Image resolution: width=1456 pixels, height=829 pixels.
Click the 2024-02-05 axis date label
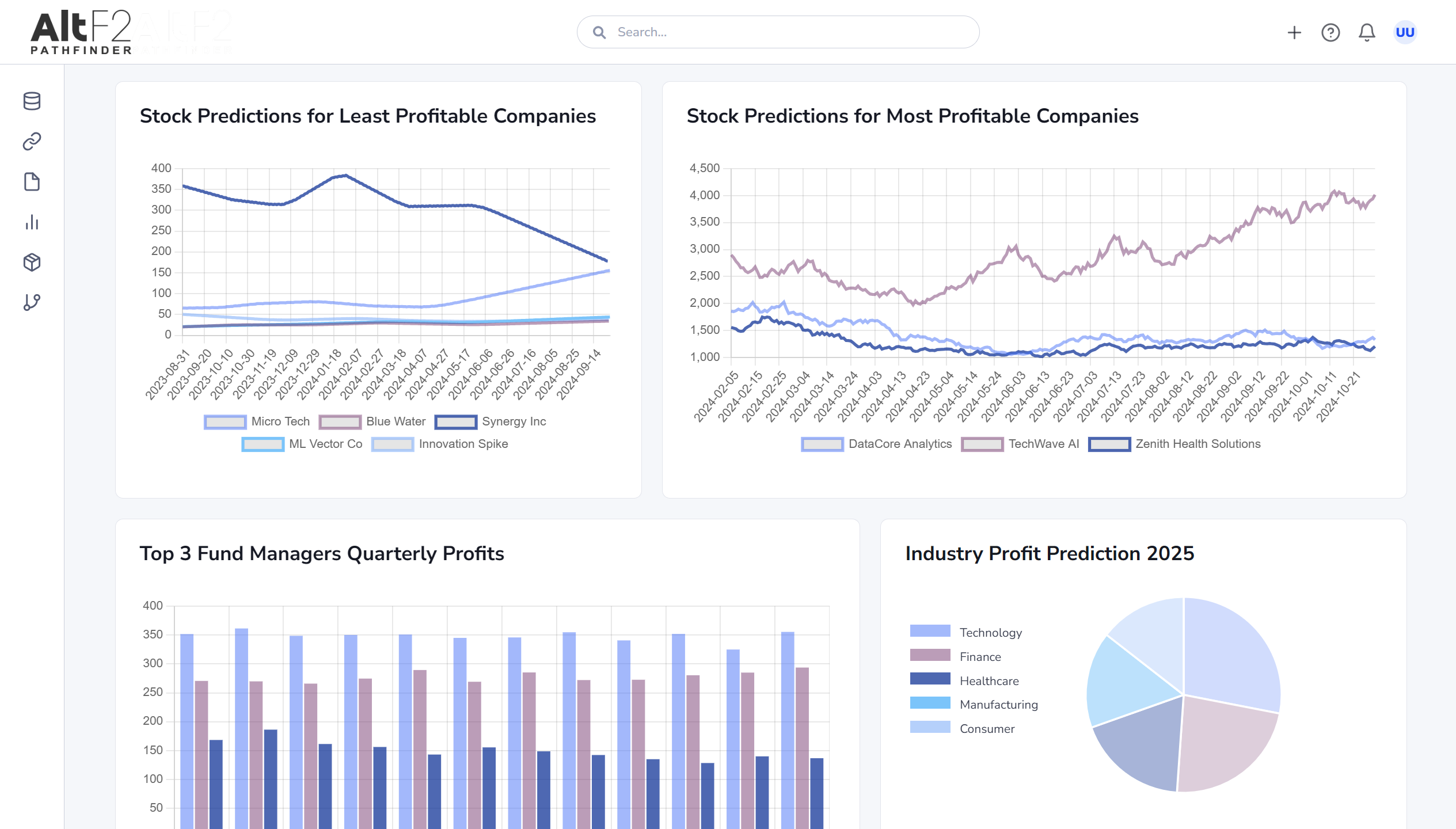coord(716,397)
